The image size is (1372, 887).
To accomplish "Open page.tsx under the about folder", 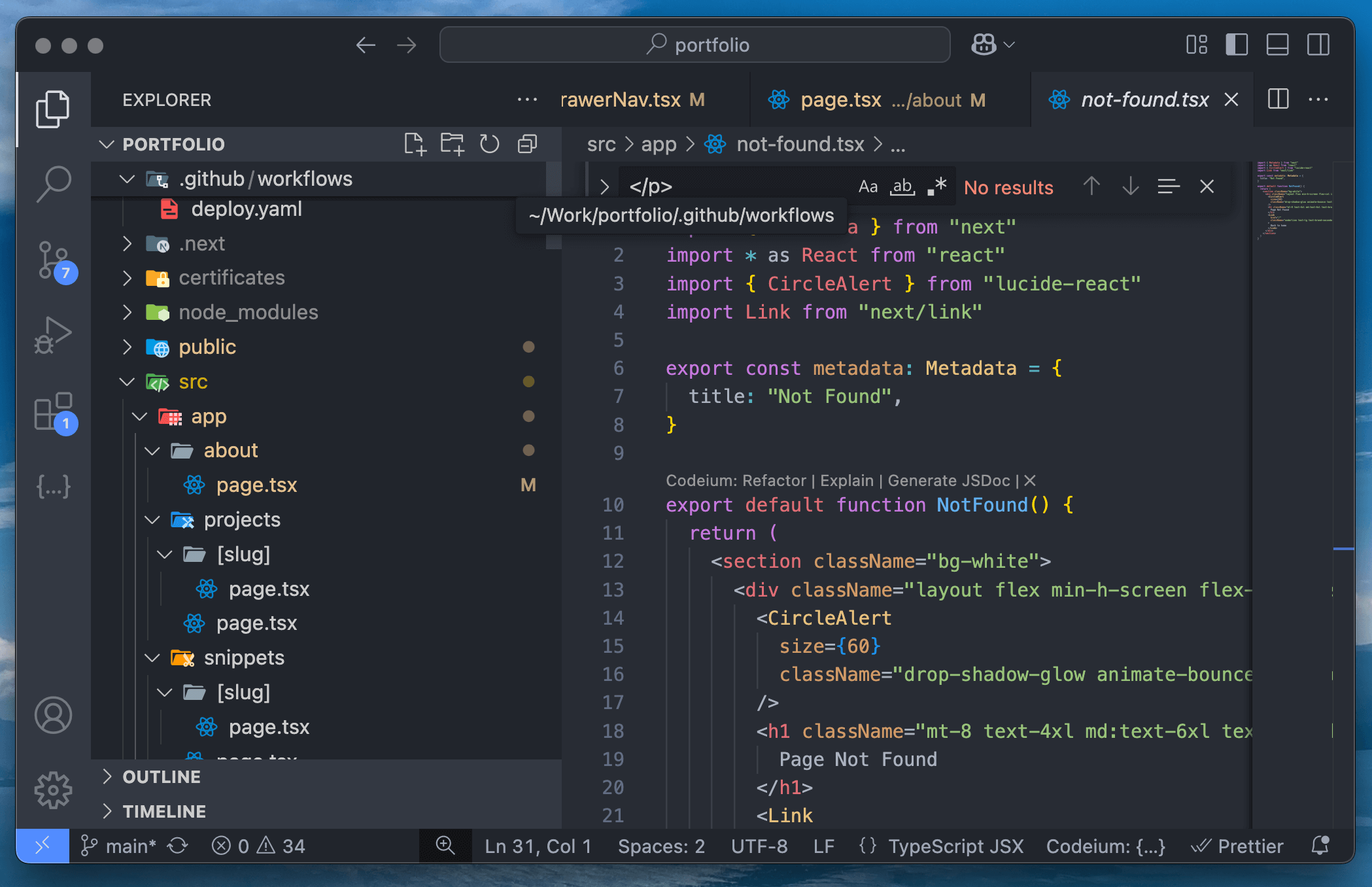I will 256,485.
